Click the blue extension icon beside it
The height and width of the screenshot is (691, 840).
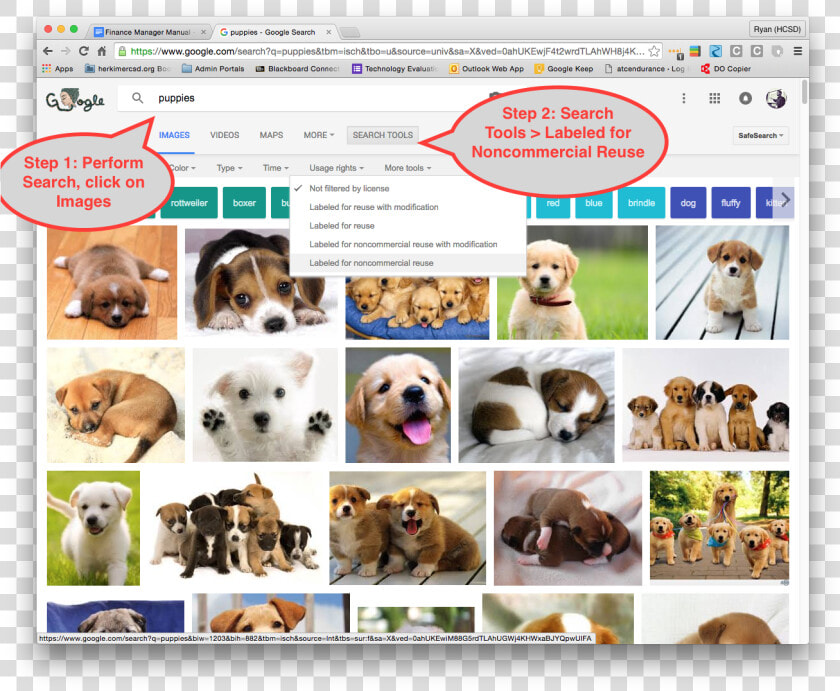715,51
